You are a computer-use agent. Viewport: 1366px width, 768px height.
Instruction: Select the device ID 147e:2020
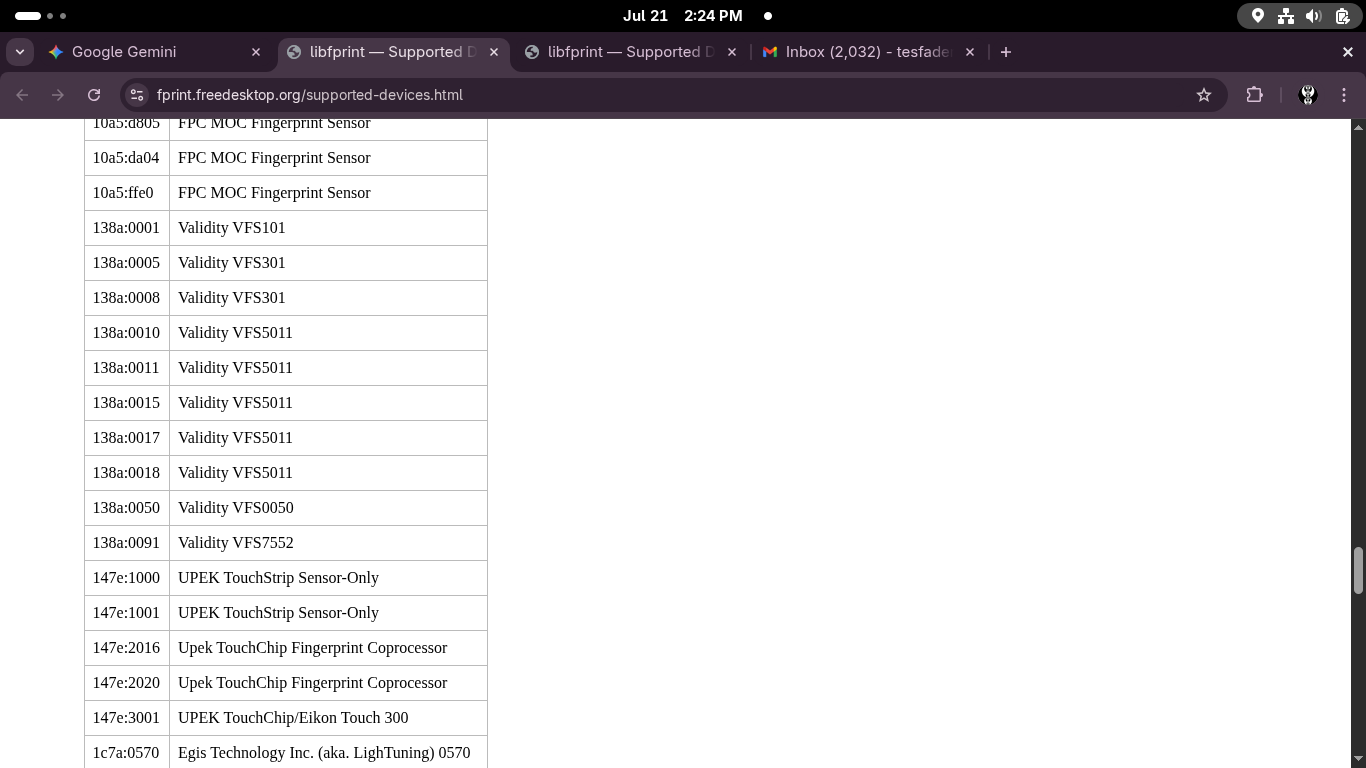(x=126, y=683)
